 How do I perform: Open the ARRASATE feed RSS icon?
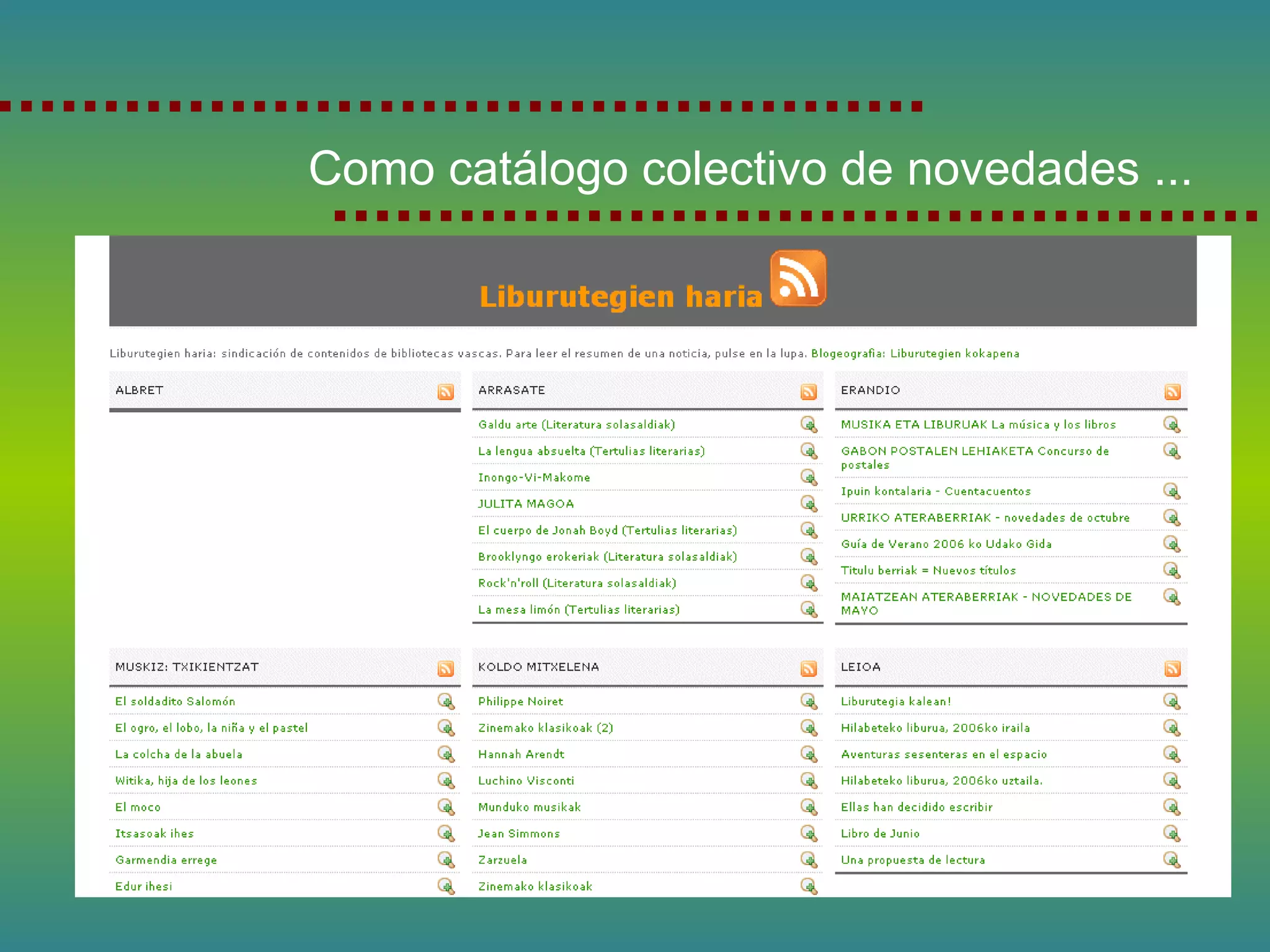click(x=808, y=392)
